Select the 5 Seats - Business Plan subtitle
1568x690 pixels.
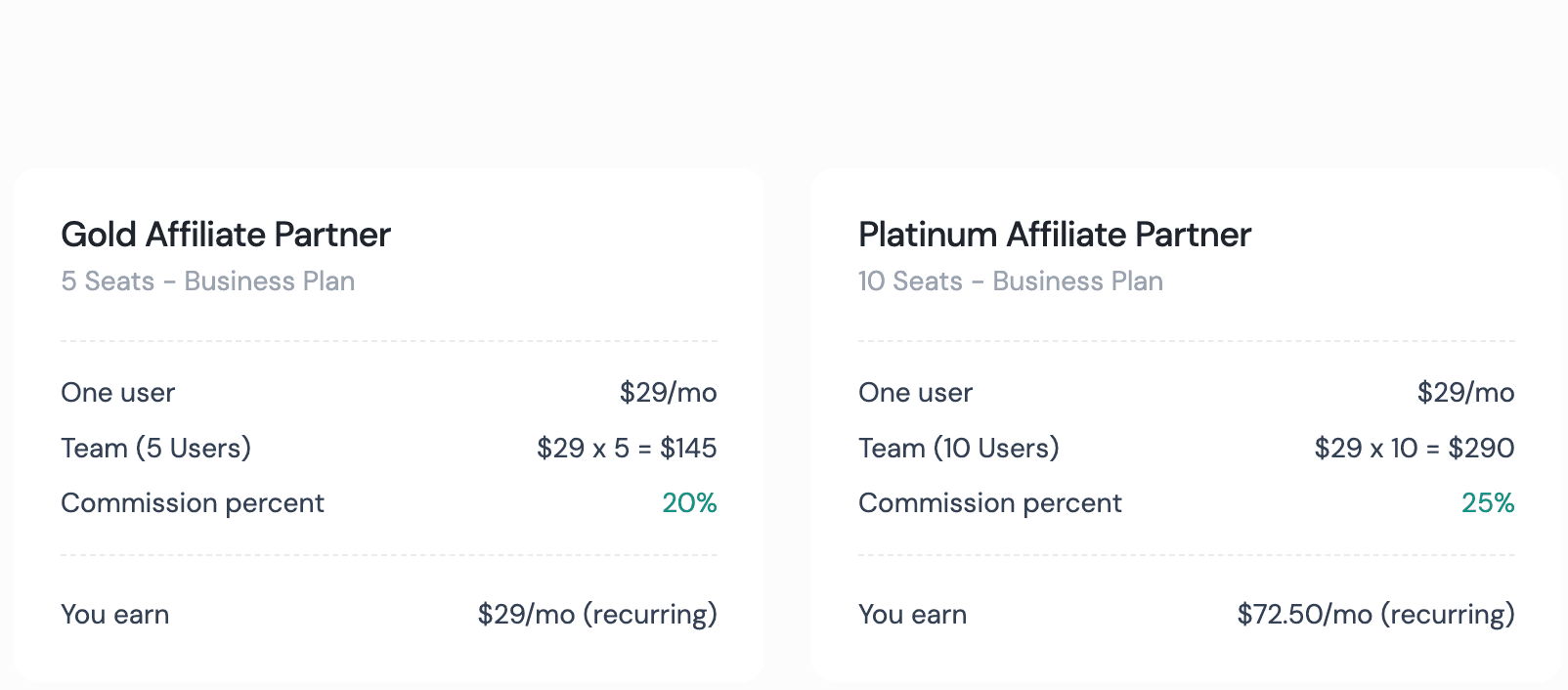click(208, 281)
